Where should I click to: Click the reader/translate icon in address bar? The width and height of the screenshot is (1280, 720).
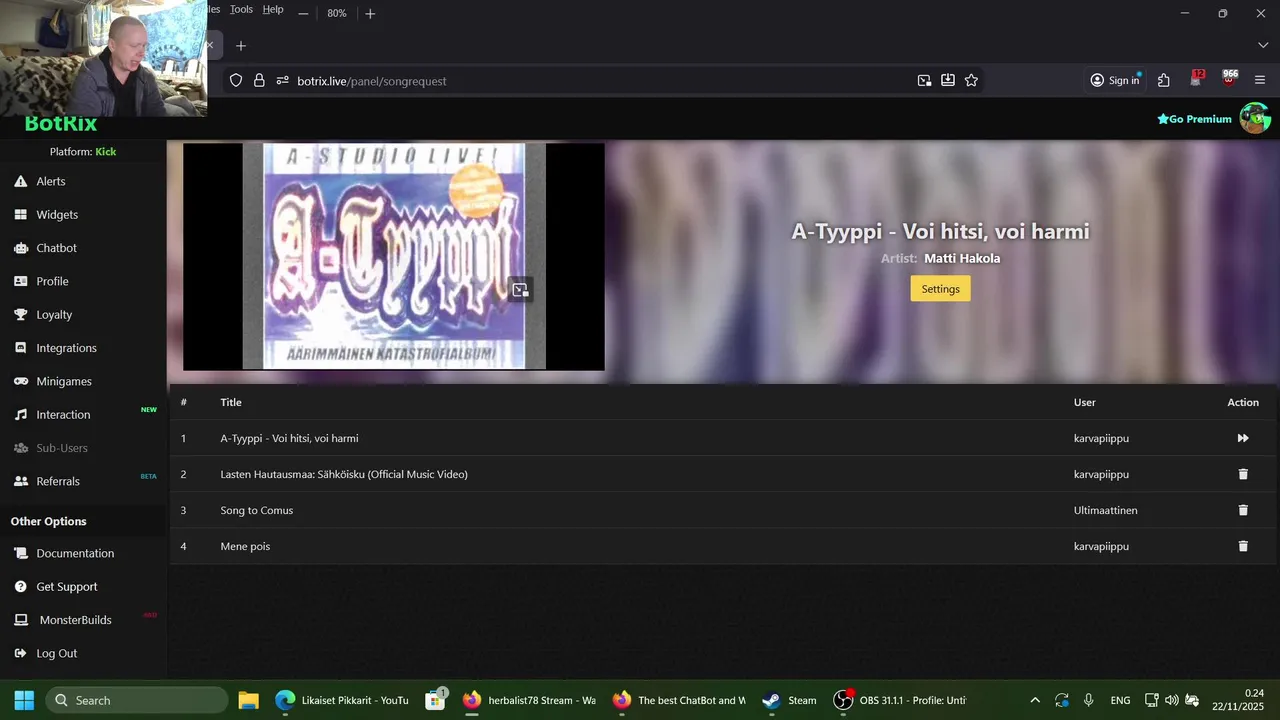924,81
